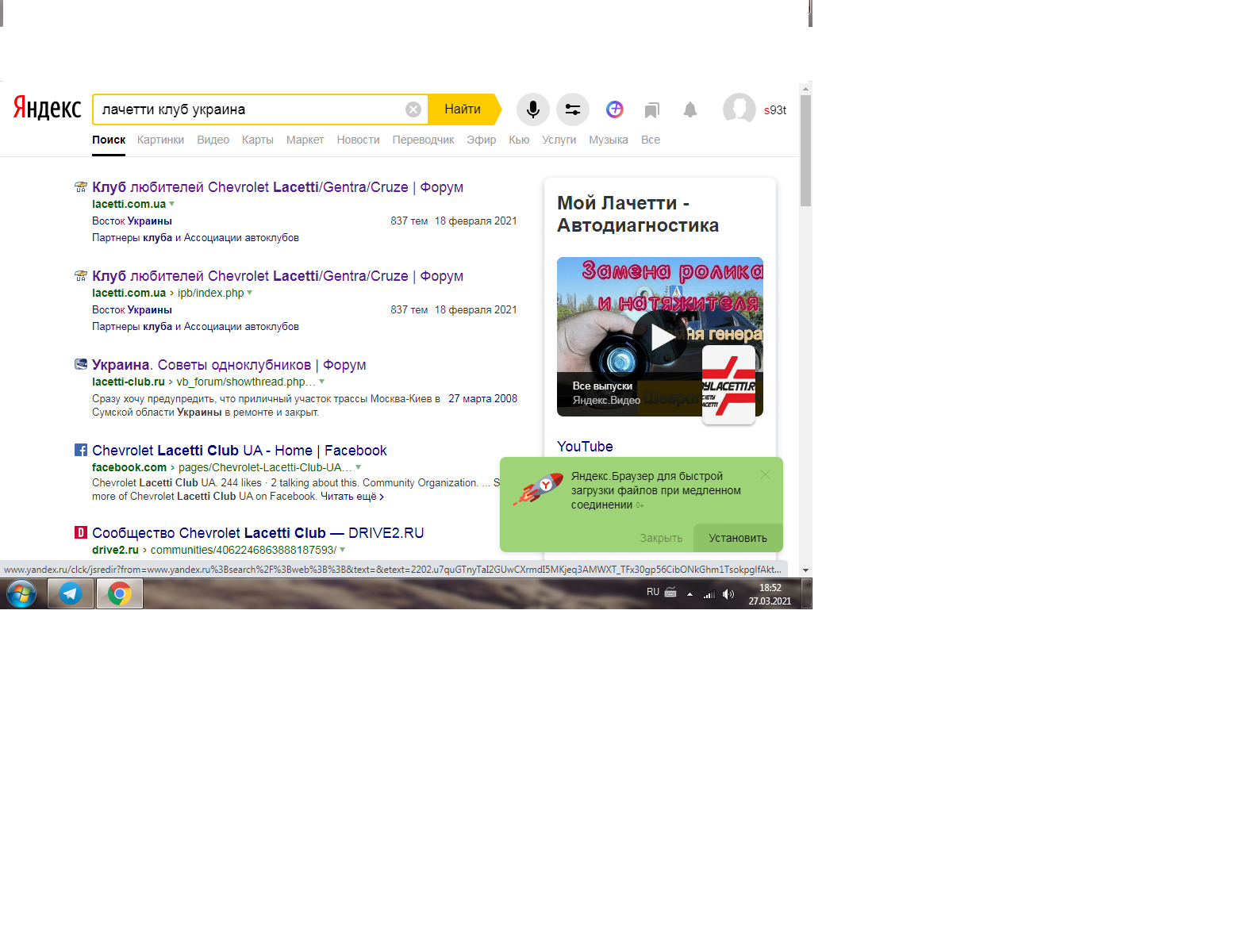Open Сообщество Chevrolet Lacetti Club DRIVE2.RU result
The height and width of the screenshot is (952, 1260).
258,533
